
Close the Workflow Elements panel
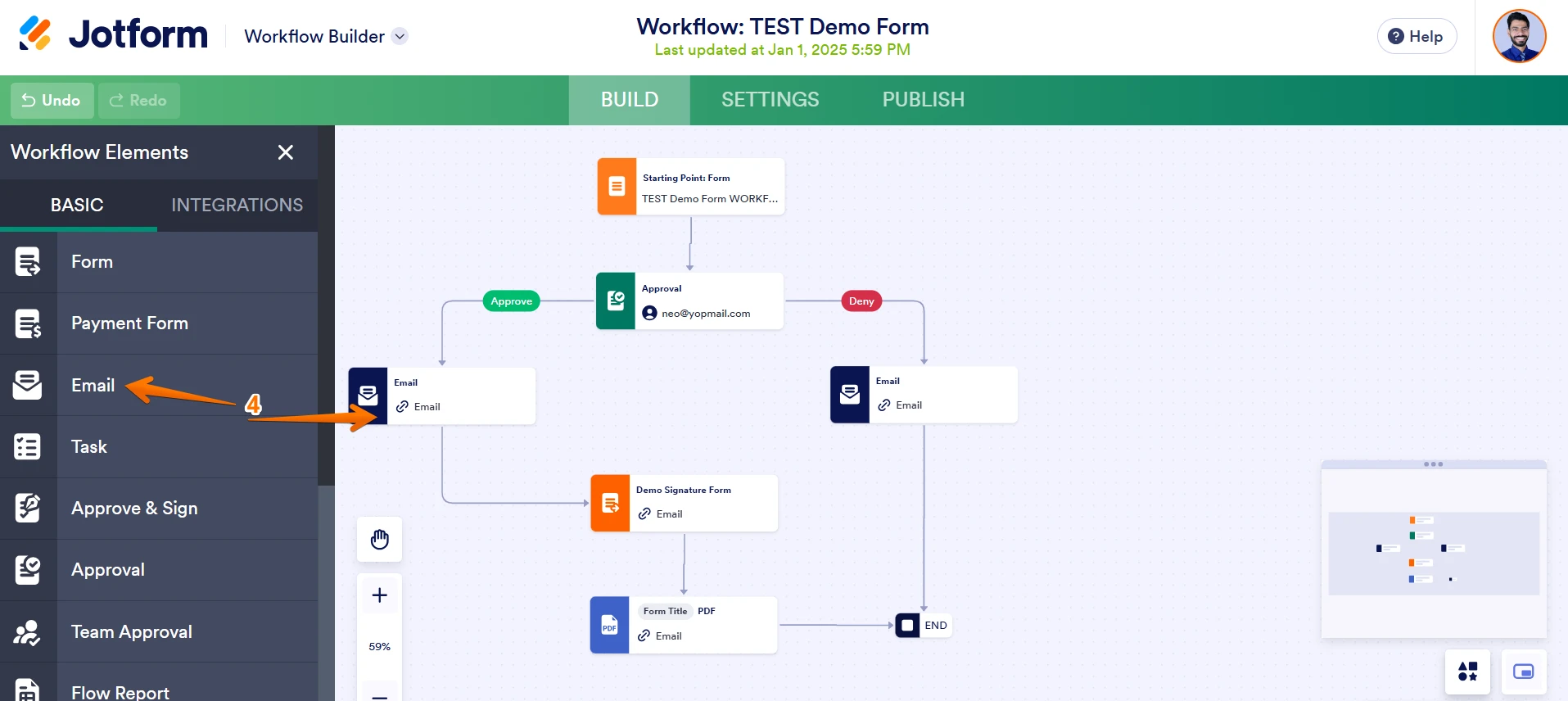click(286, 152)
